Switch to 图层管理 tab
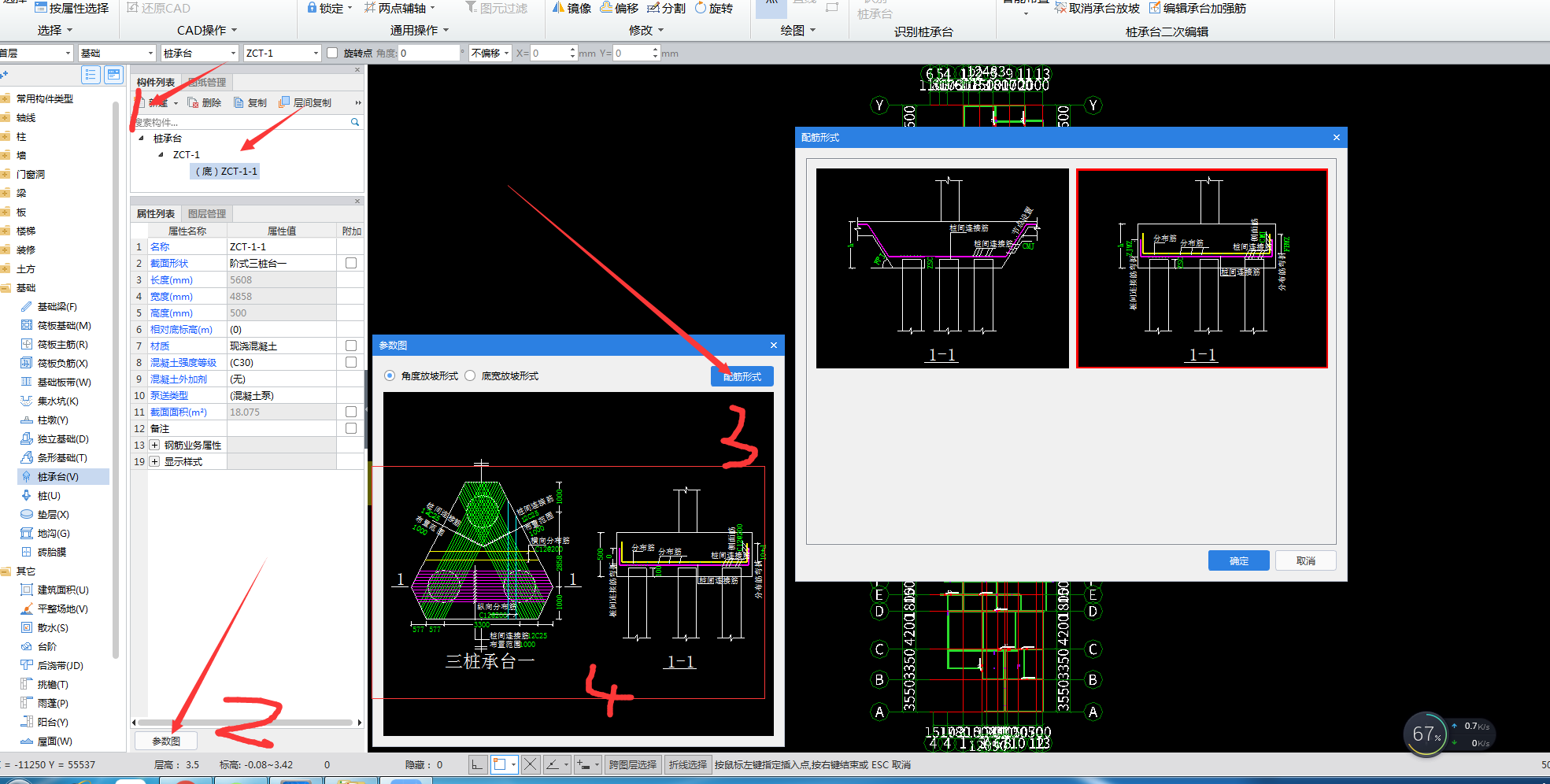The image size is (1550, 784). coord(207,213)
